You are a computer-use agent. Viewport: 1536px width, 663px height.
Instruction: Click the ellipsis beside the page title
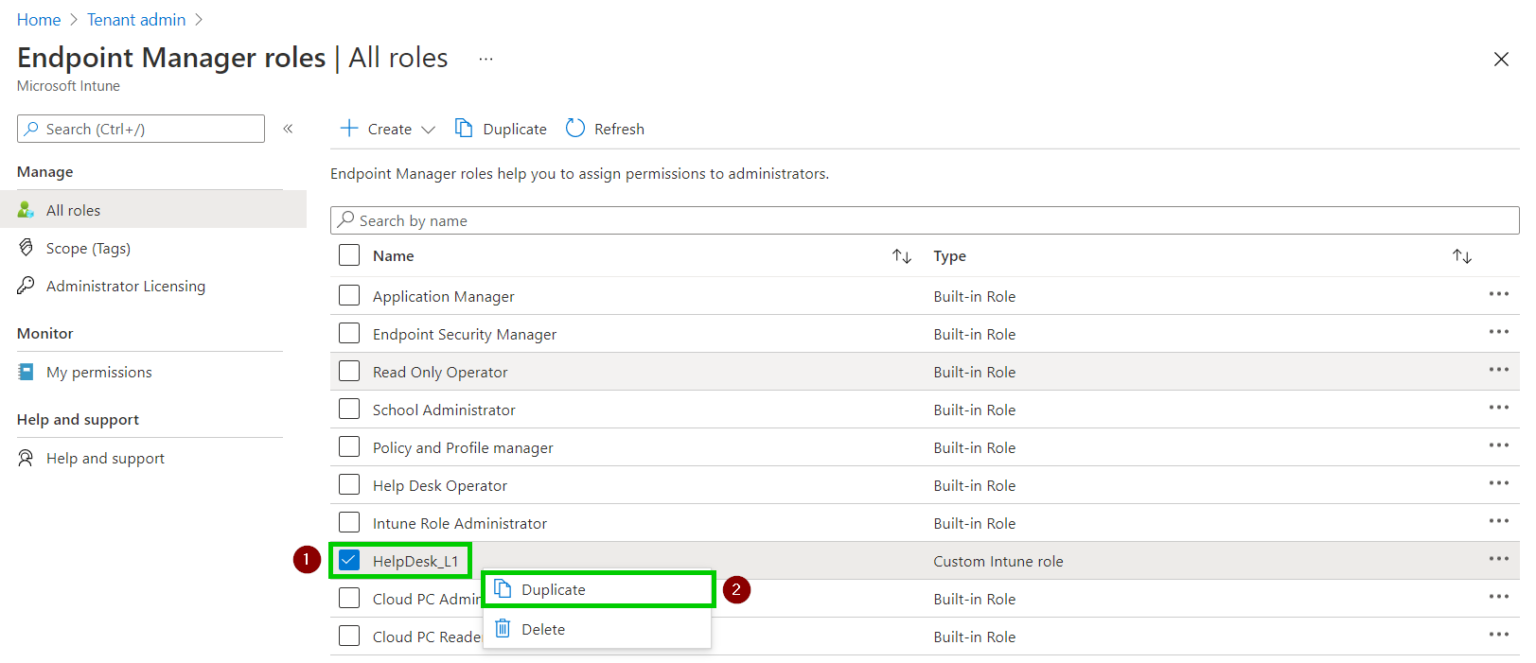[x=486, y=59]
